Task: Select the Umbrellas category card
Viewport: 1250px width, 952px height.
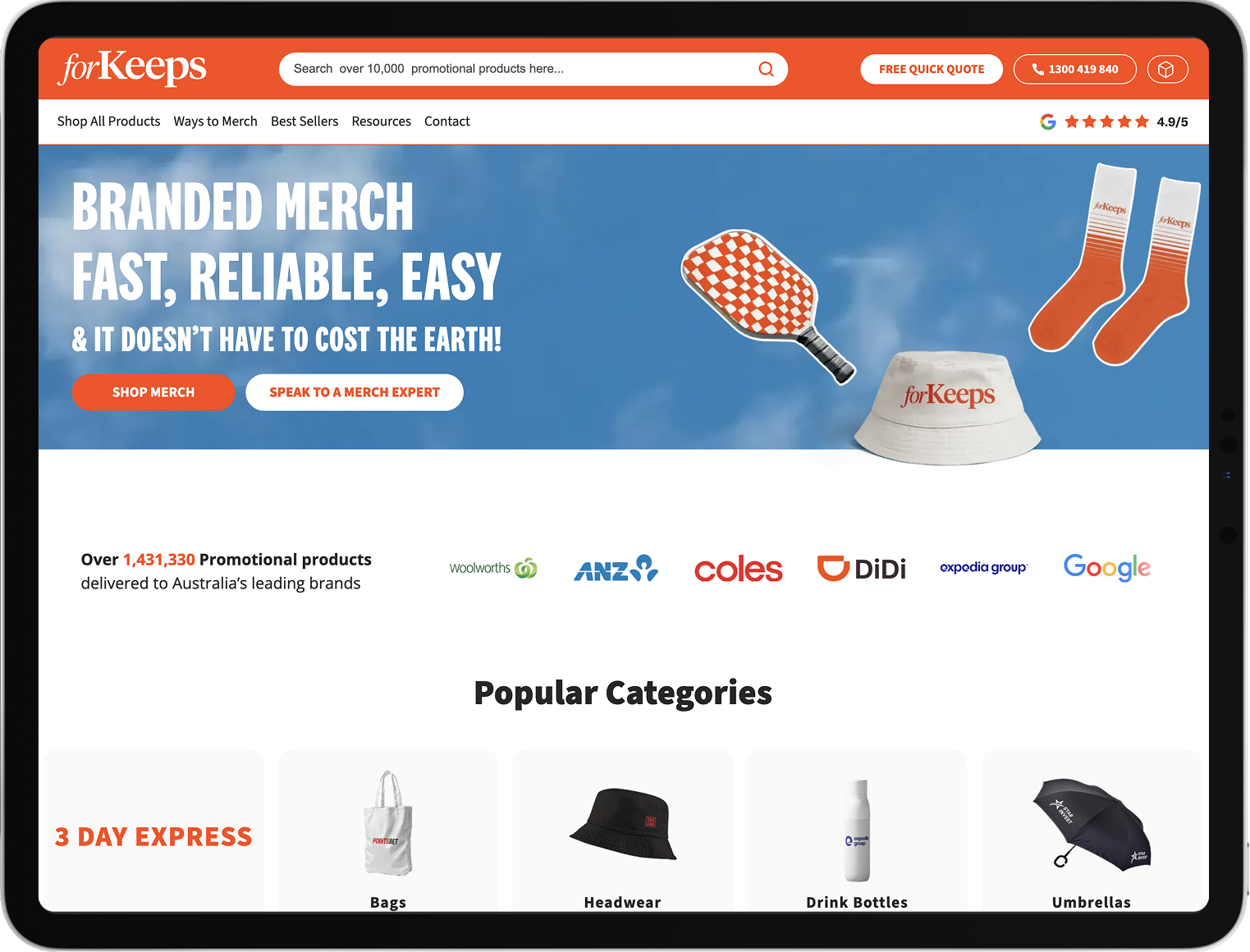Action: pyautogui.click(x=1092, y=831)
